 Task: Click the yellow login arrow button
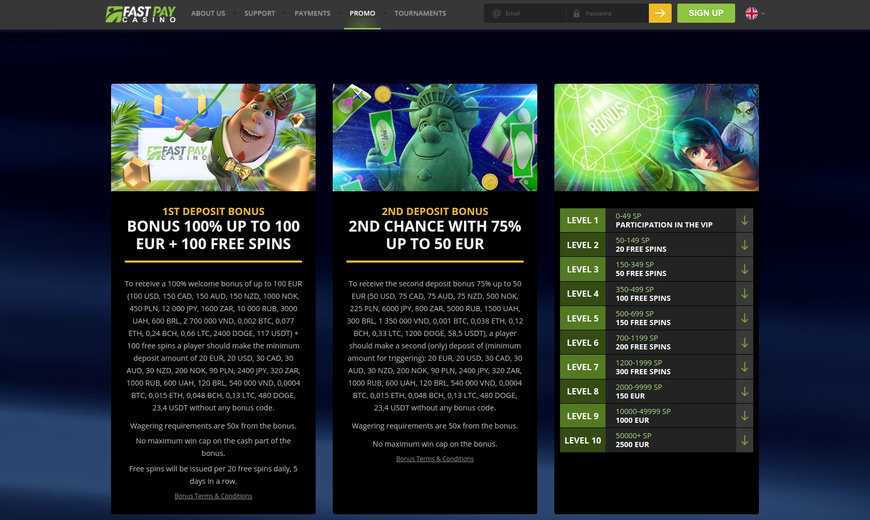[660, 13]
